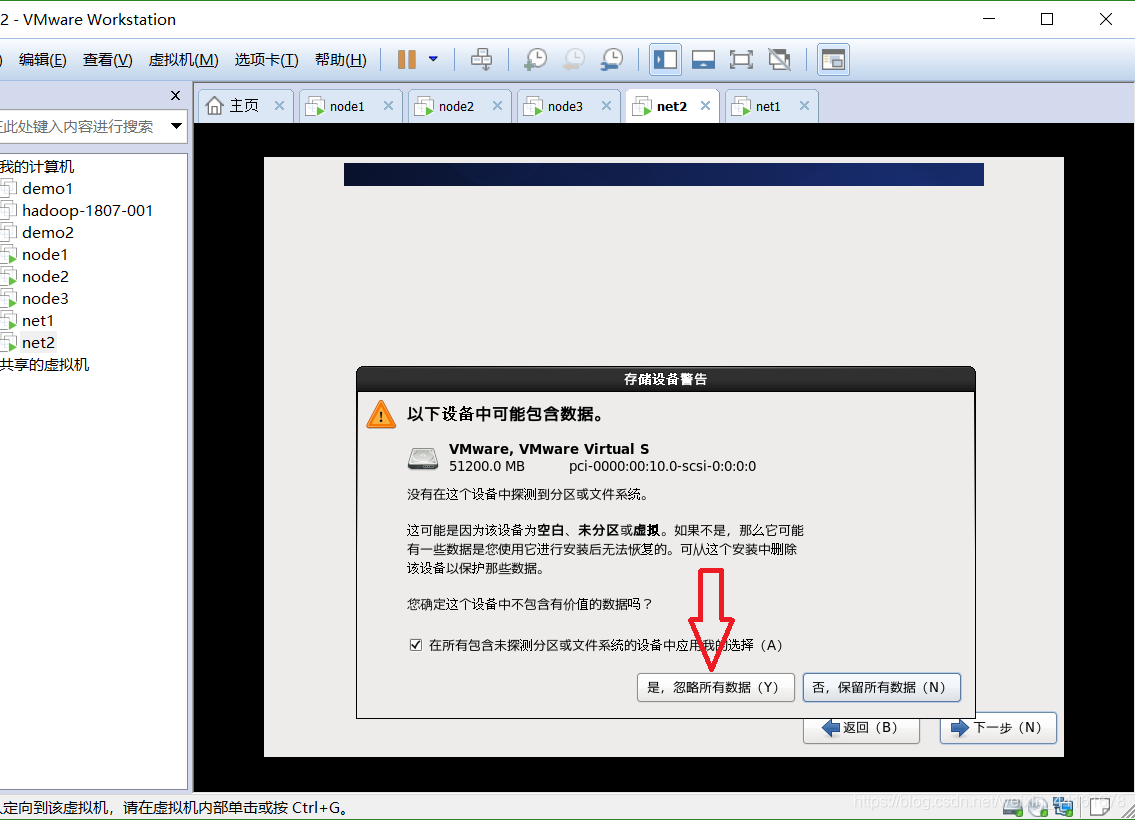This screenshot has width=1135, height=820.
Task: Click the revert to snapshot icon
Action: pos(573,59)
